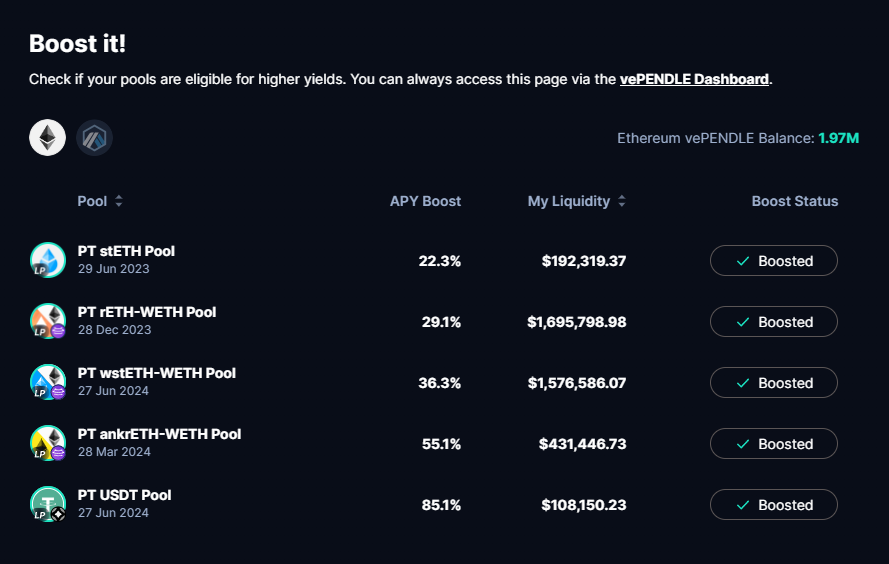The width and height of the screenshot is (889, 564).
Task: Click Boosted button for PT stETH Pool
Action: point(773,261)
